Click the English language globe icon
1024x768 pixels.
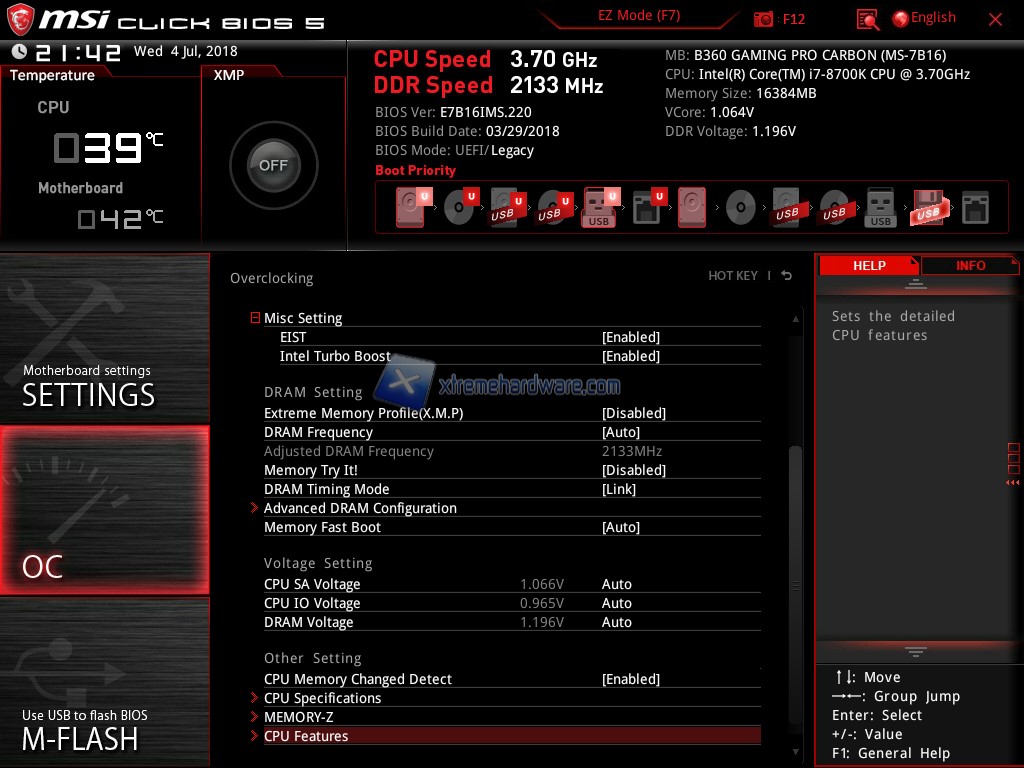[900, 18]
